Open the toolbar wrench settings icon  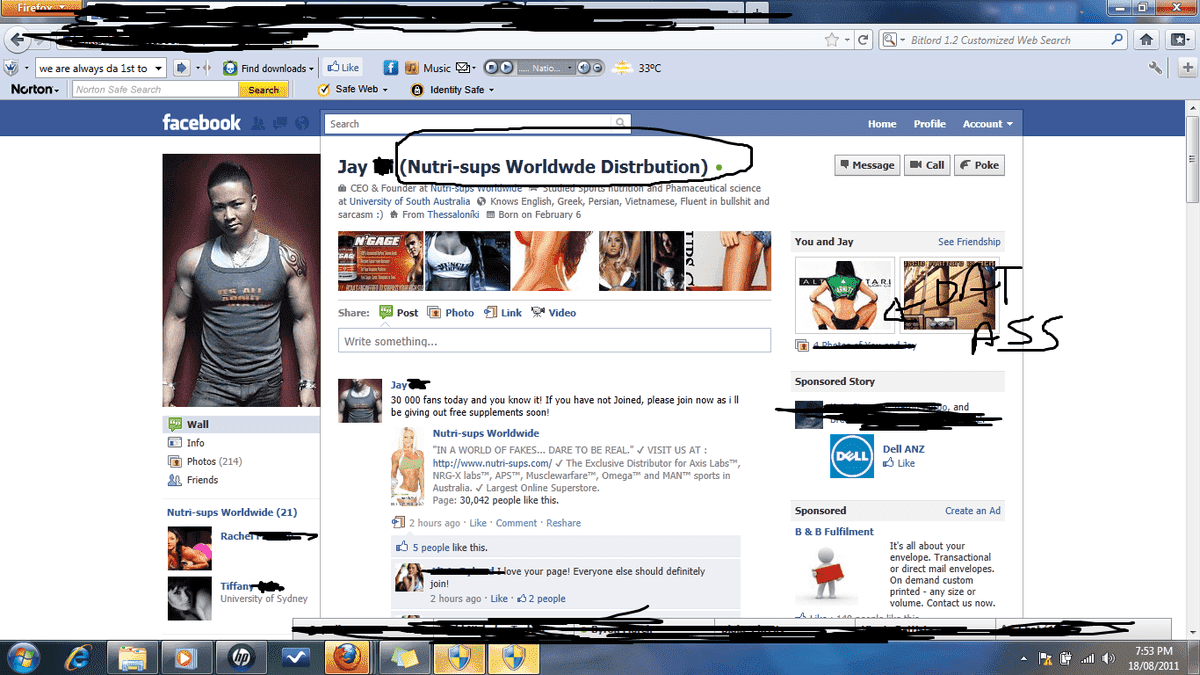point(1157,68)
